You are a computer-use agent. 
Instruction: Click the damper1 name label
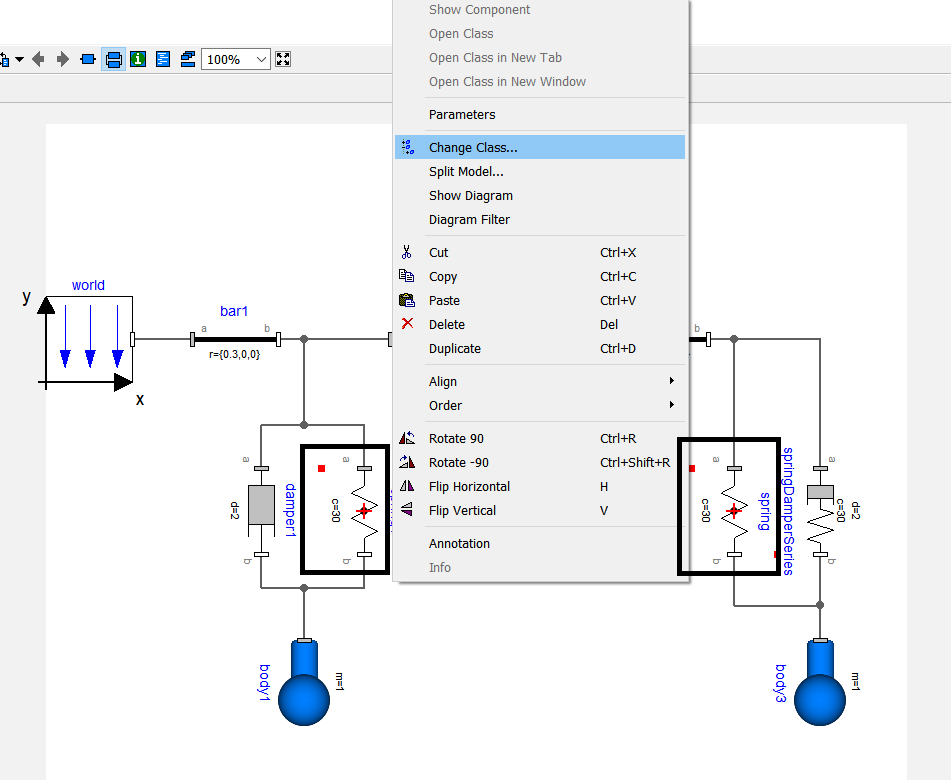pyautogui.click(x=291, y=511)
